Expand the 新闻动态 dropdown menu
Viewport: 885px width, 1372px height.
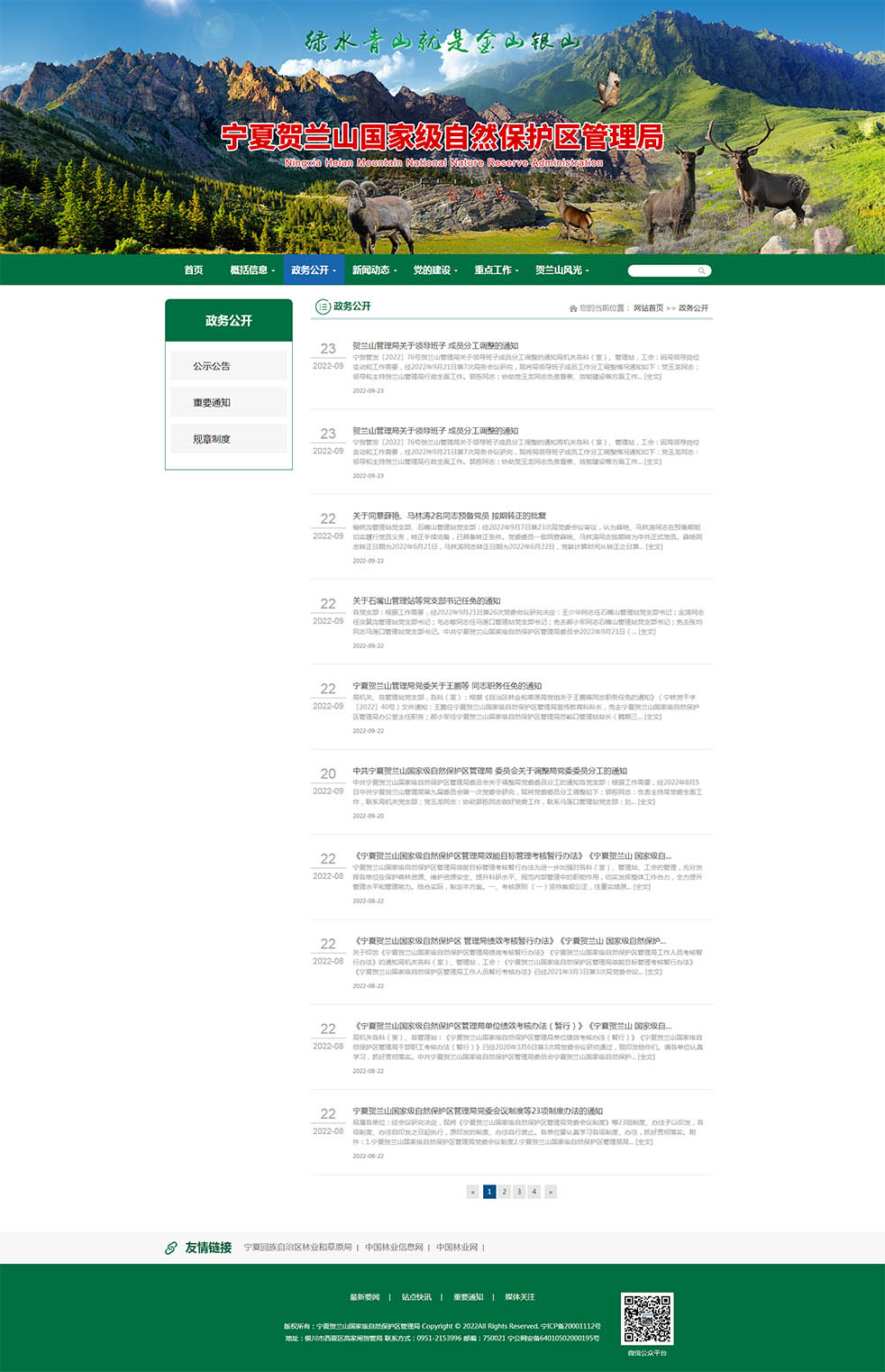[374, 270]
